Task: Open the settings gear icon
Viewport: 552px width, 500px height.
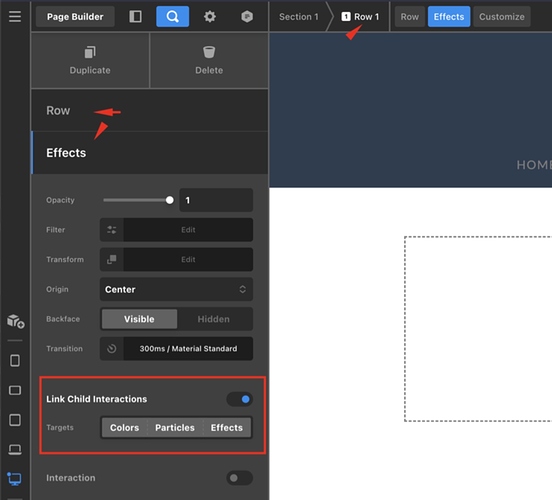Action: click(210, 17)
